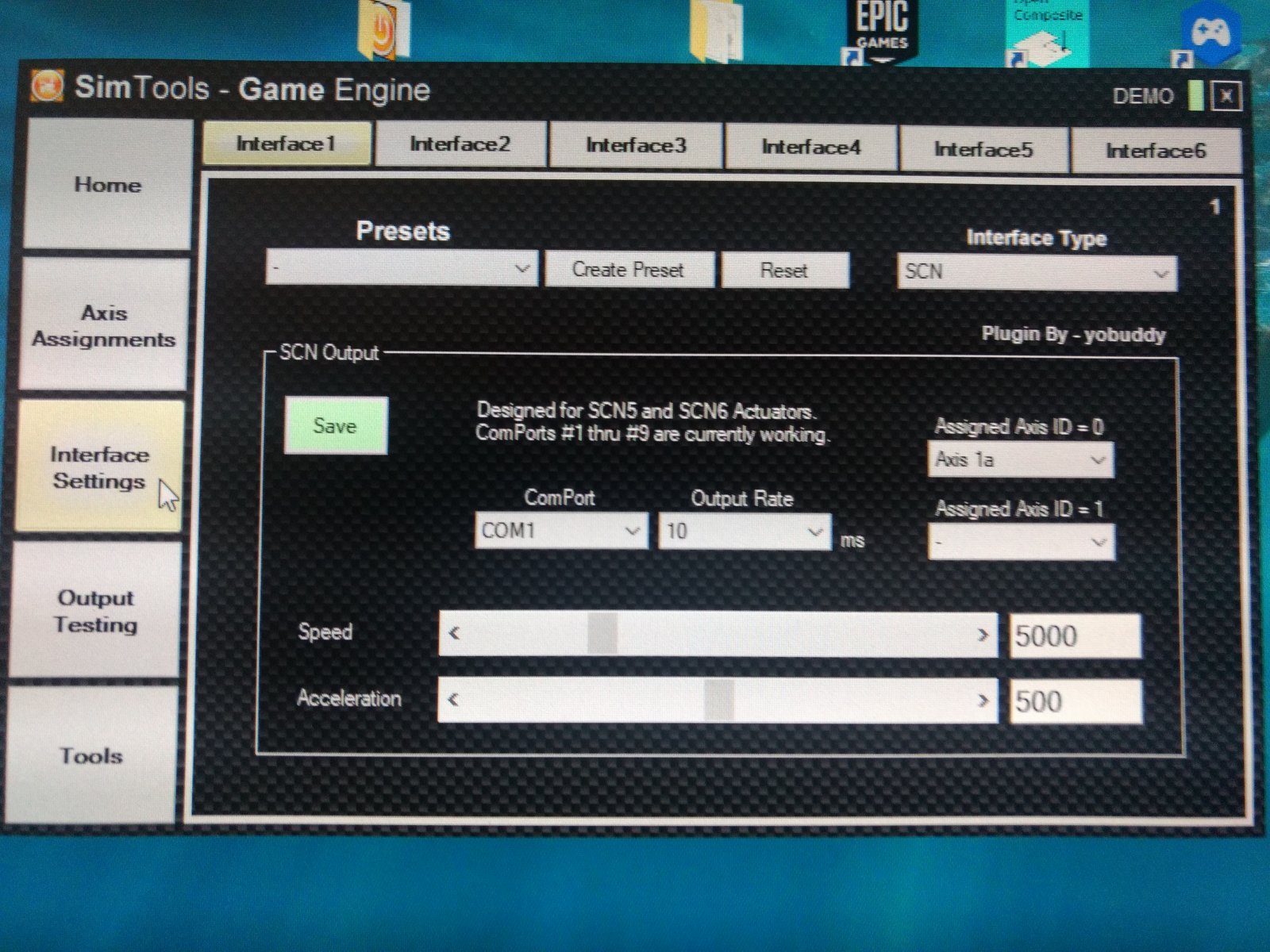1270x952 pixels.
Task: Open the Tools section
Action: [x=91, y=755]
